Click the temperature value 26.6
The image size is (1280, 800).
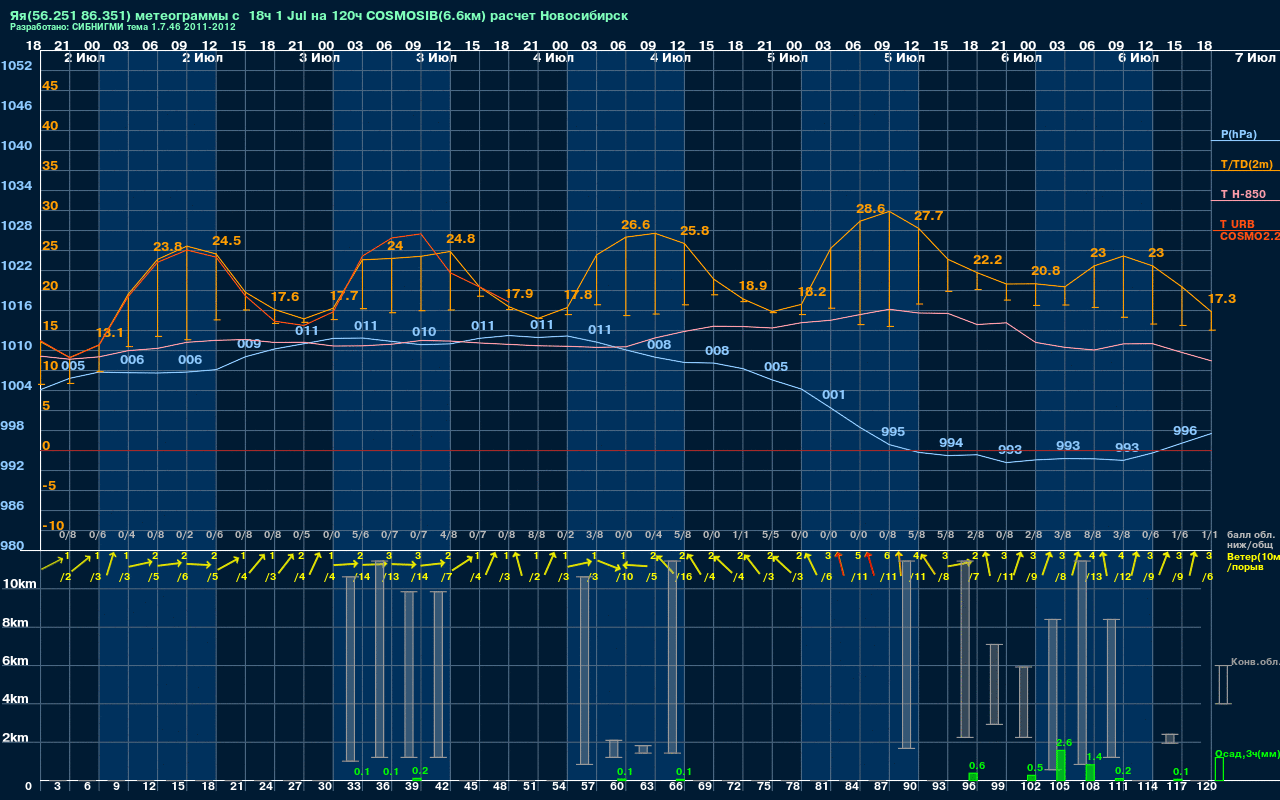[636, 225]
